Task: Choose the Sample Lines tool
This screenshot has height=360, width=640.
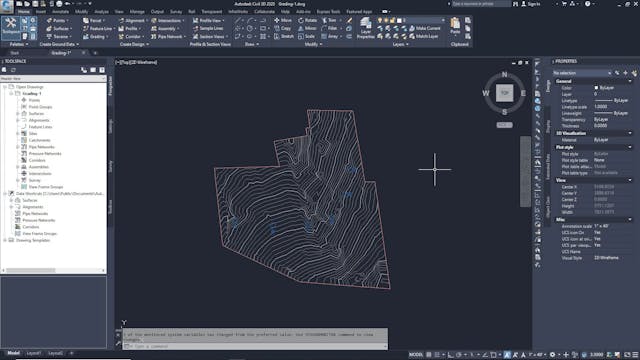Action: pyautogui.click(x=208, y=29)
